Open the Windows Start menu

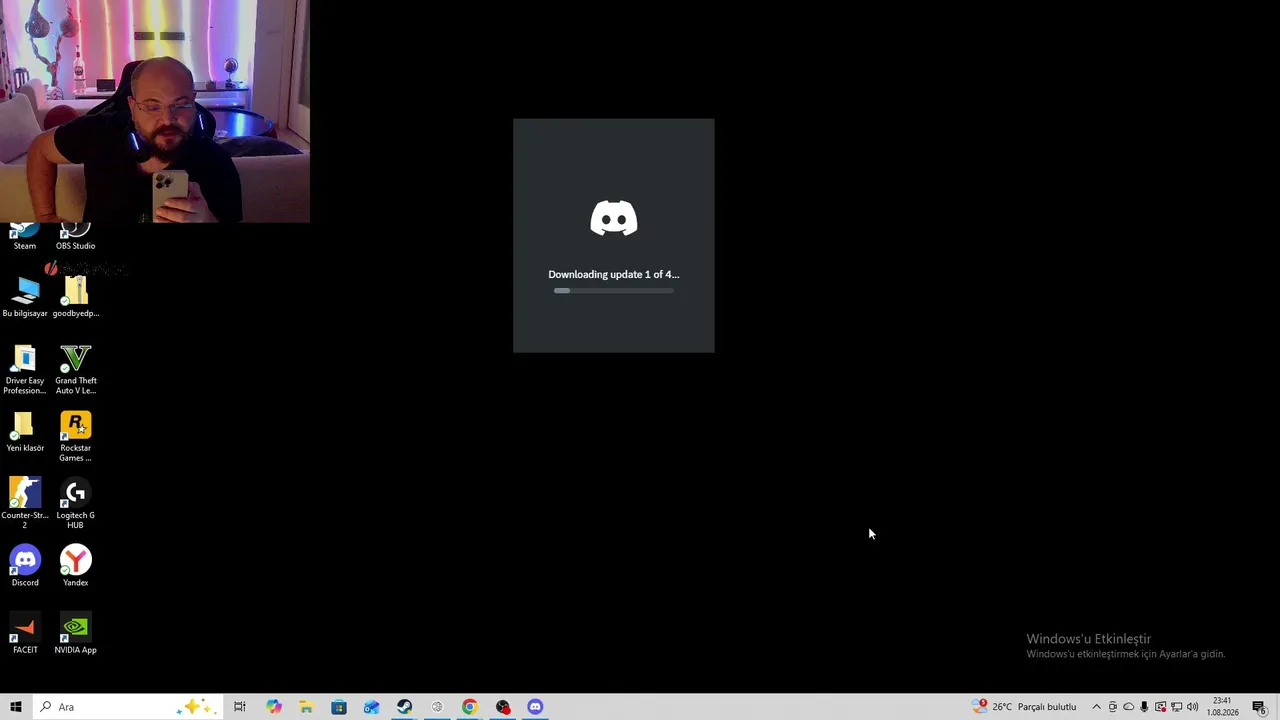point(16,707)
